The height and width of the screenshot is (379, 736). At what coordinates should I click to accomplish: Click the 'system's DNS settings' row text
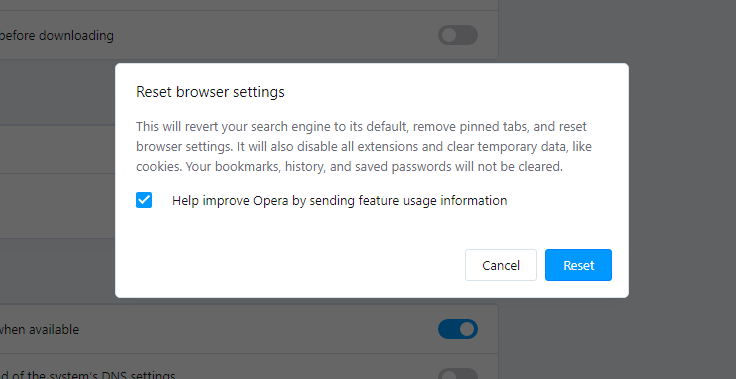(x=87, y=375)
